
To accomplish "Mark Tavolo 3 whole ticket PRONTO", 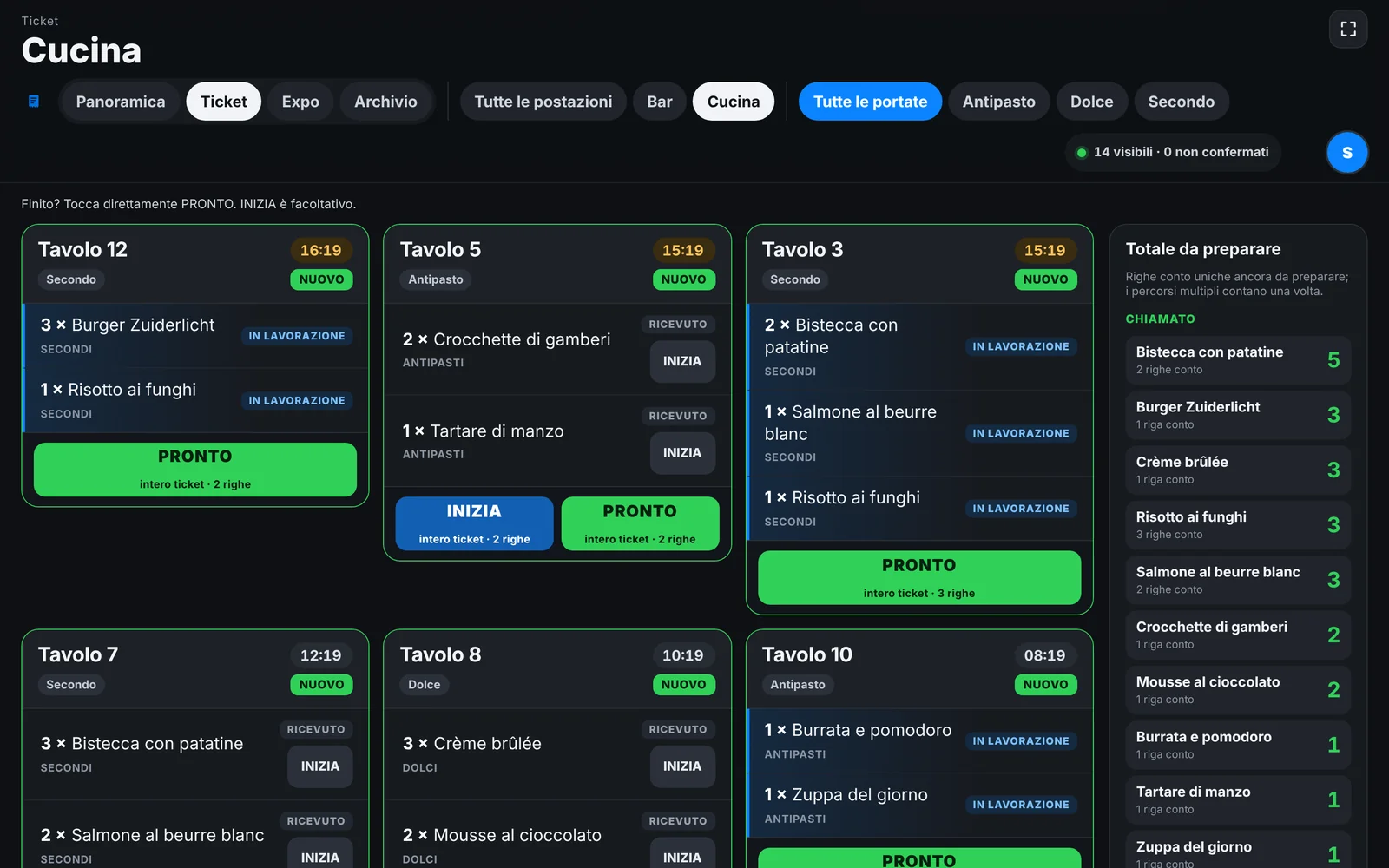I will (919, 578).
